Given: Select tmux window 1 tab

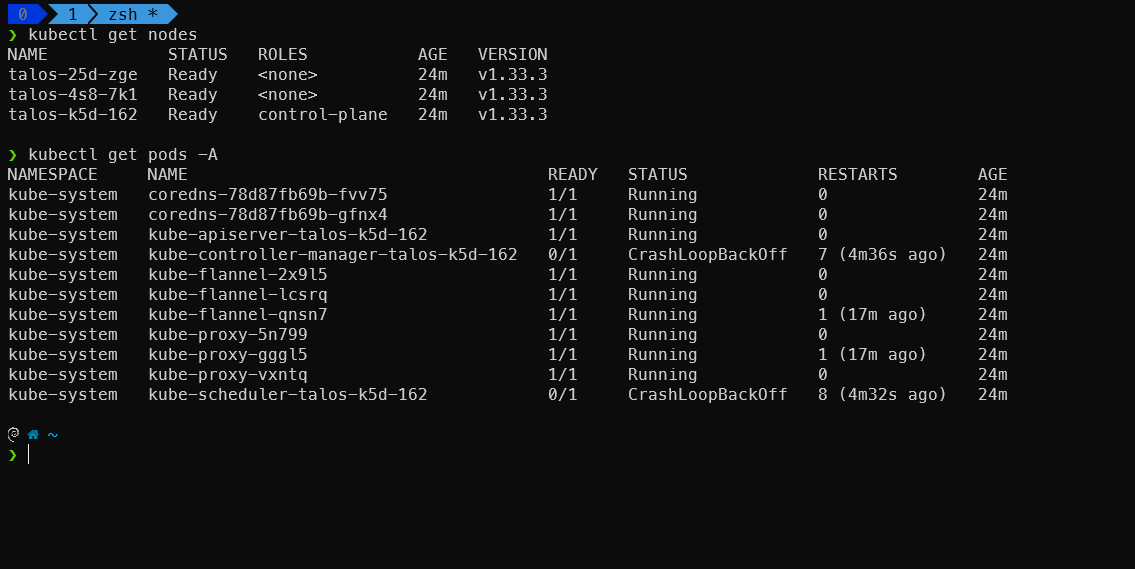Looking at the screenshot, I should tap(72, 14).
